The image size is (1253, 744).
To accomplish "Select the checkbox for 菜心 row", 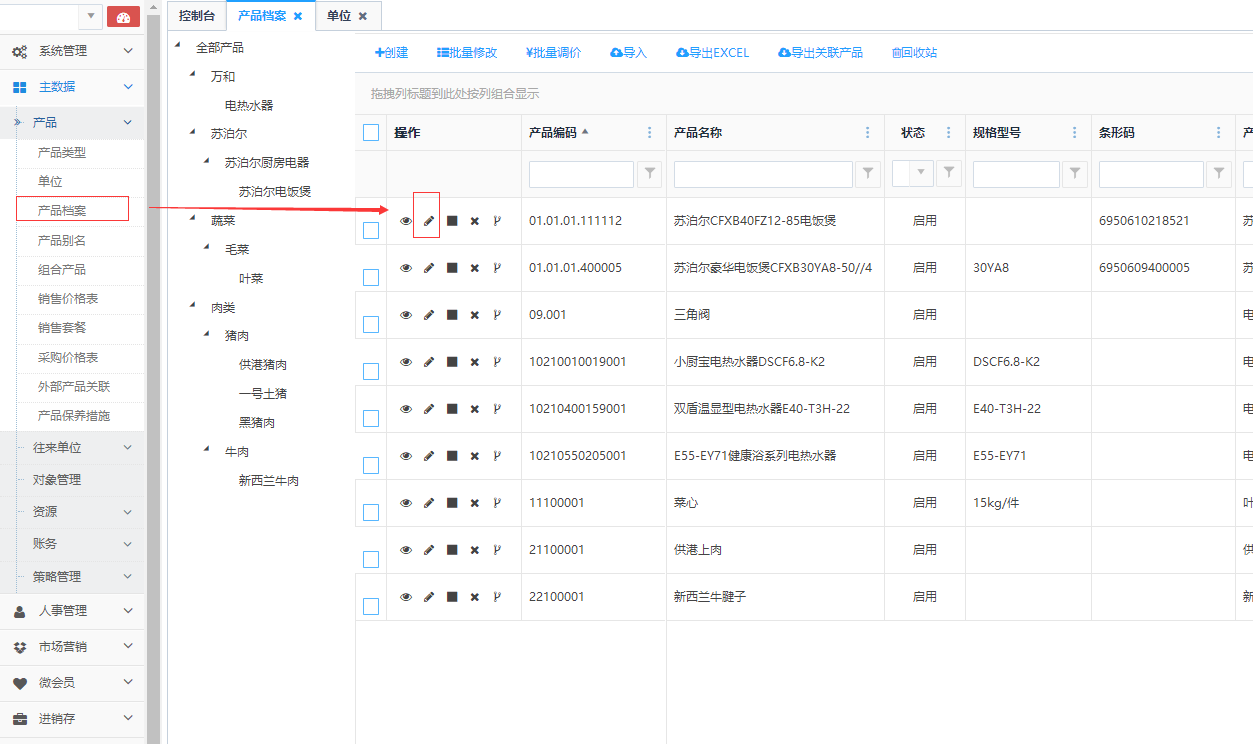I will coord(371,512).
